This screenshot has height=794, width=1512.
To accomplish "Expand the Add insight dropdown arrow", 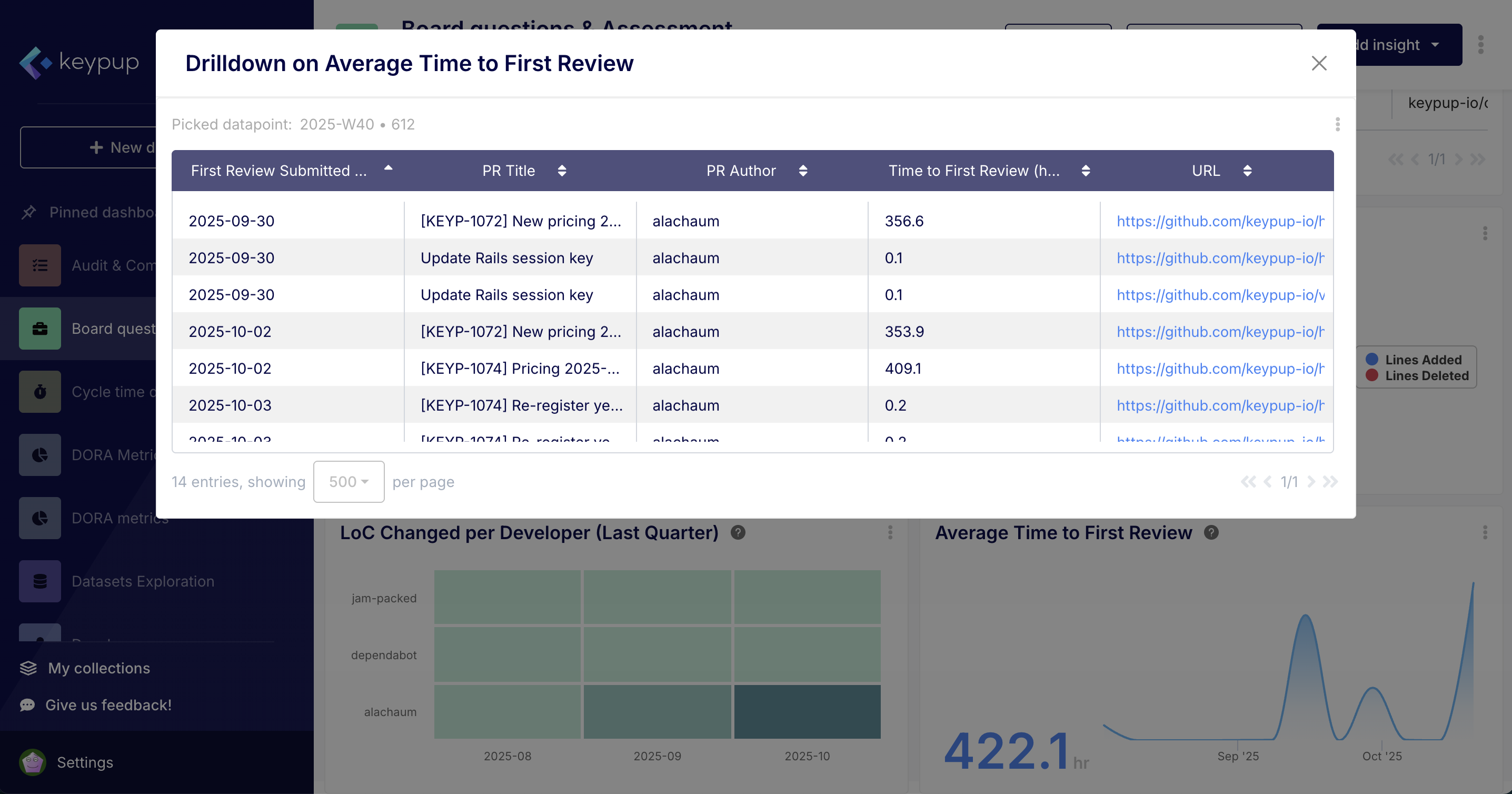I will (1435, 45).
